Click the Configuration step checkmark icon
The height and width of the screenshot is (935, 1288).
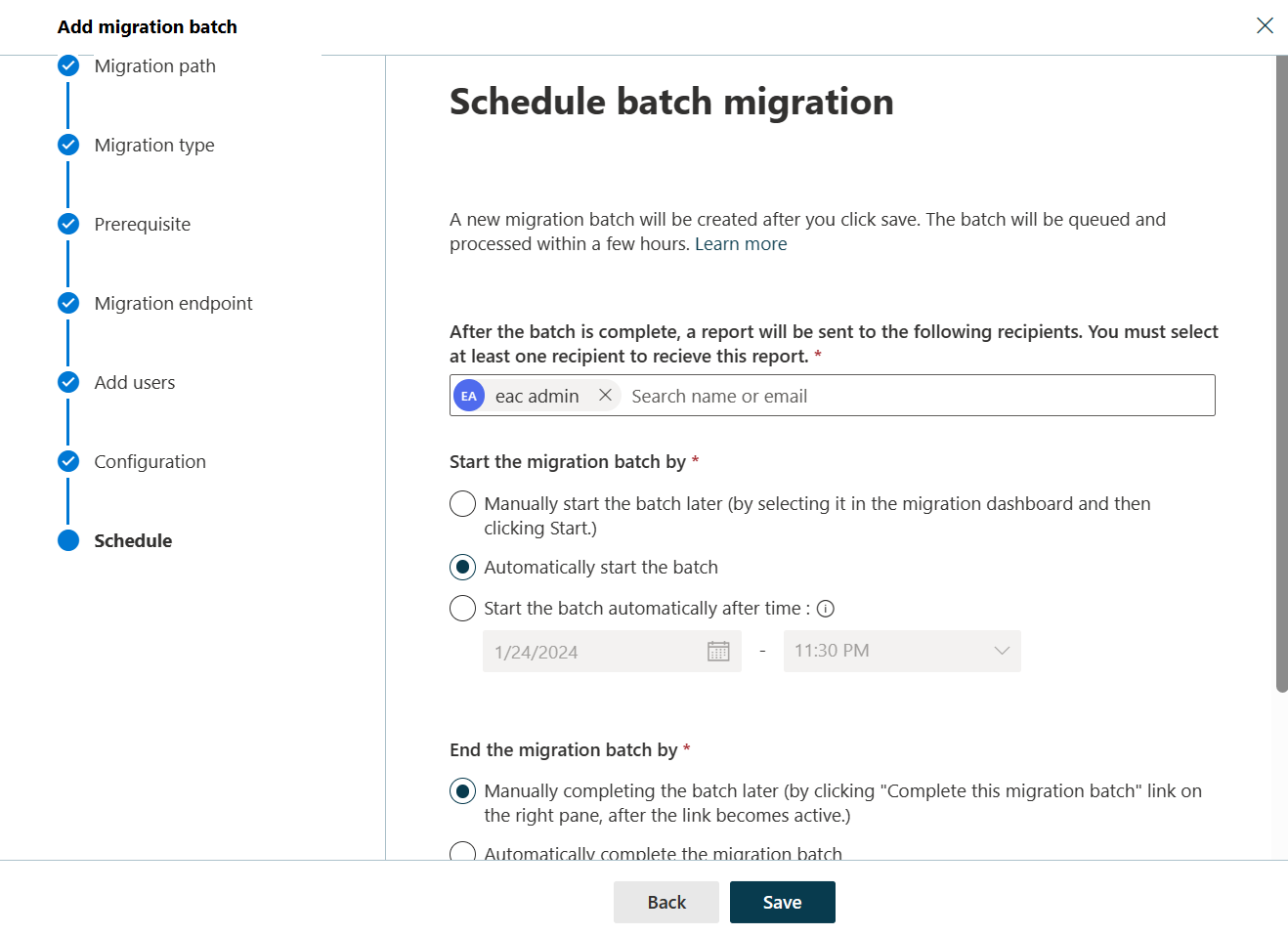tap(68, 461)
